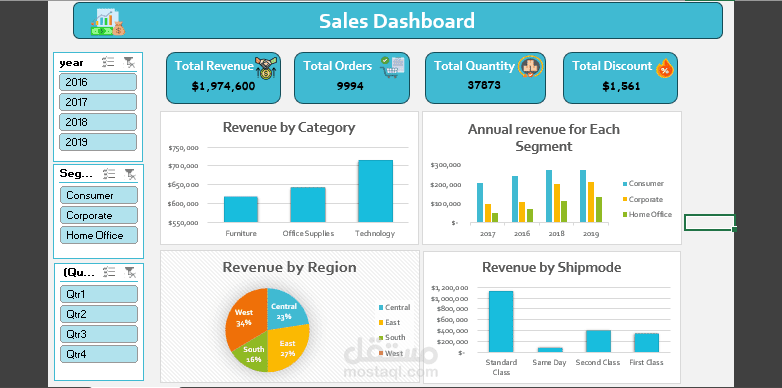Filter by Qtr4
Screen dimensions: 782x388
[99, 354]
